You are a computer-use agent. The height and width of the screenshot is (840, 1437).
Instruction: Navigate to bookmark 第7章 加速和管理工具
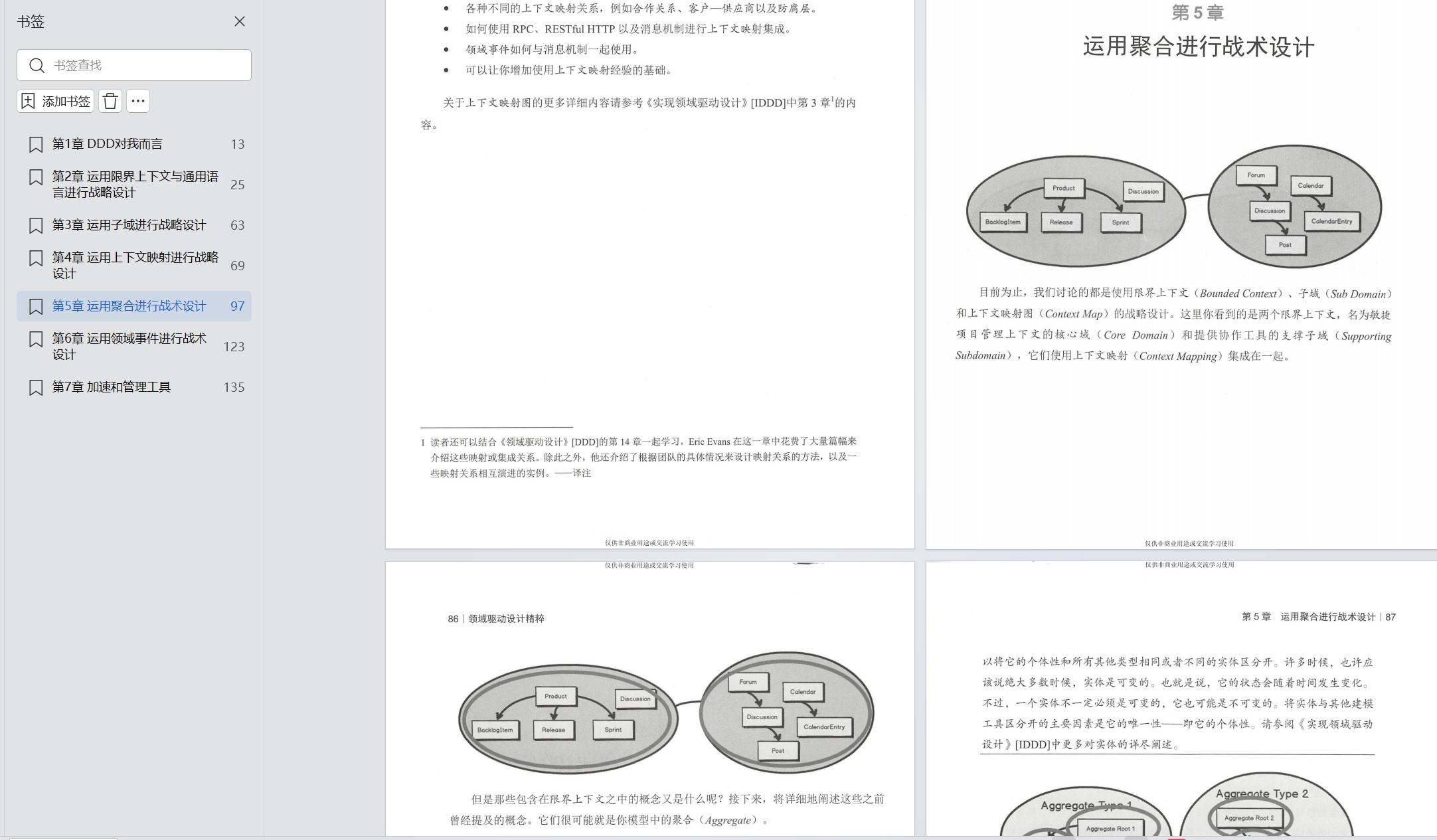pos(111,387)
